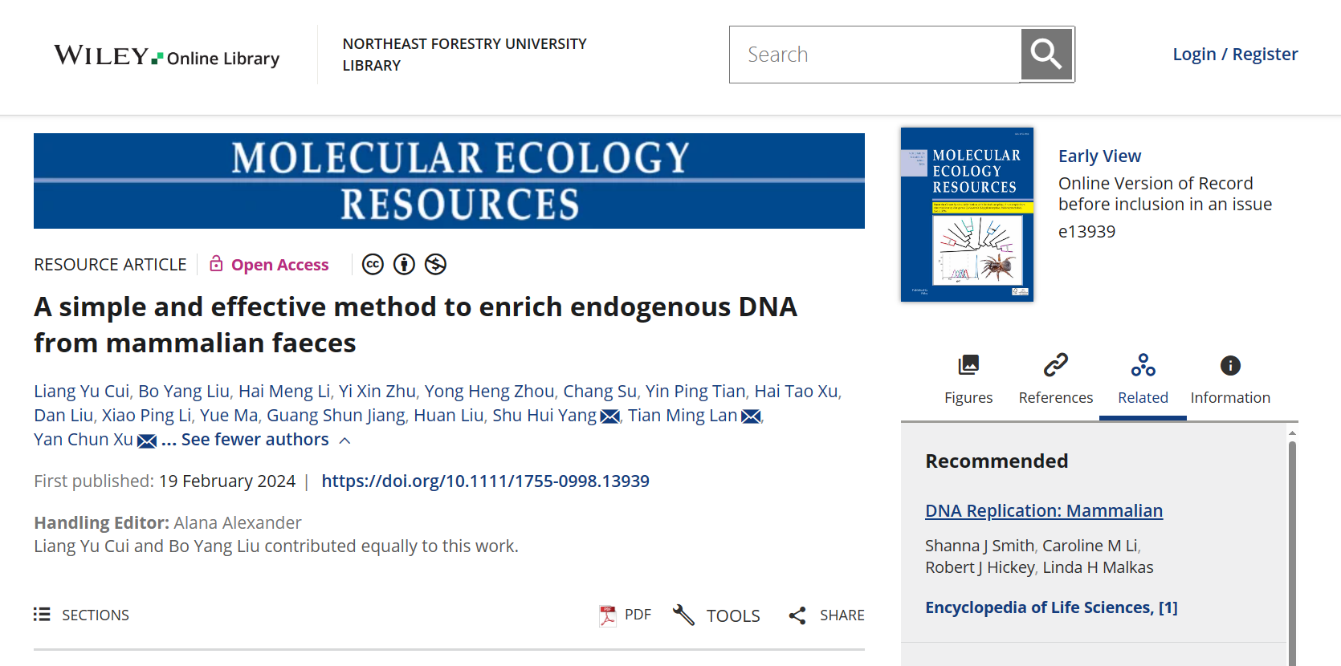Click email envelope next to Tian Ming Lan

point(751,416)
